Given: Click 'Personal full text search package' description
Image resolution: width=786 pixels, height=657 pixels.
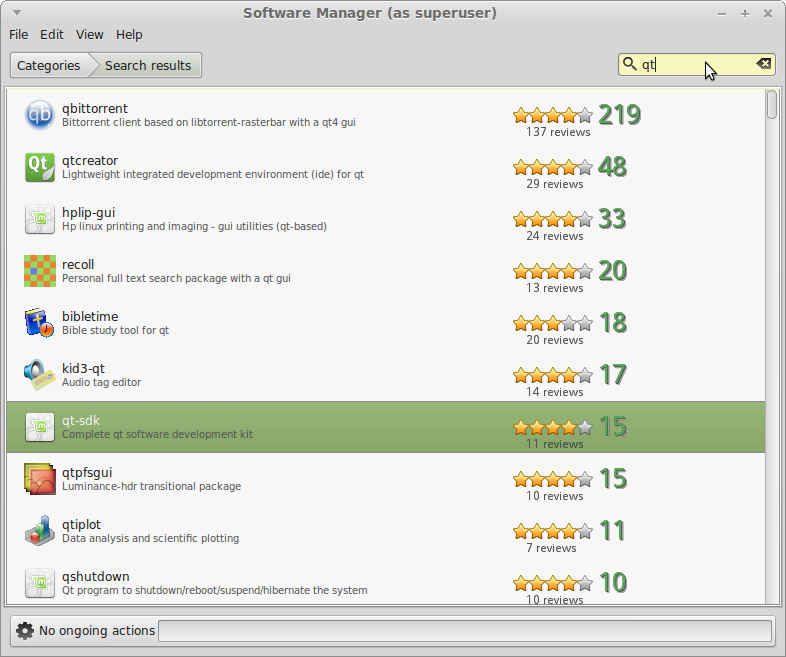Looking at the screenshot, I should coord(176,278).
